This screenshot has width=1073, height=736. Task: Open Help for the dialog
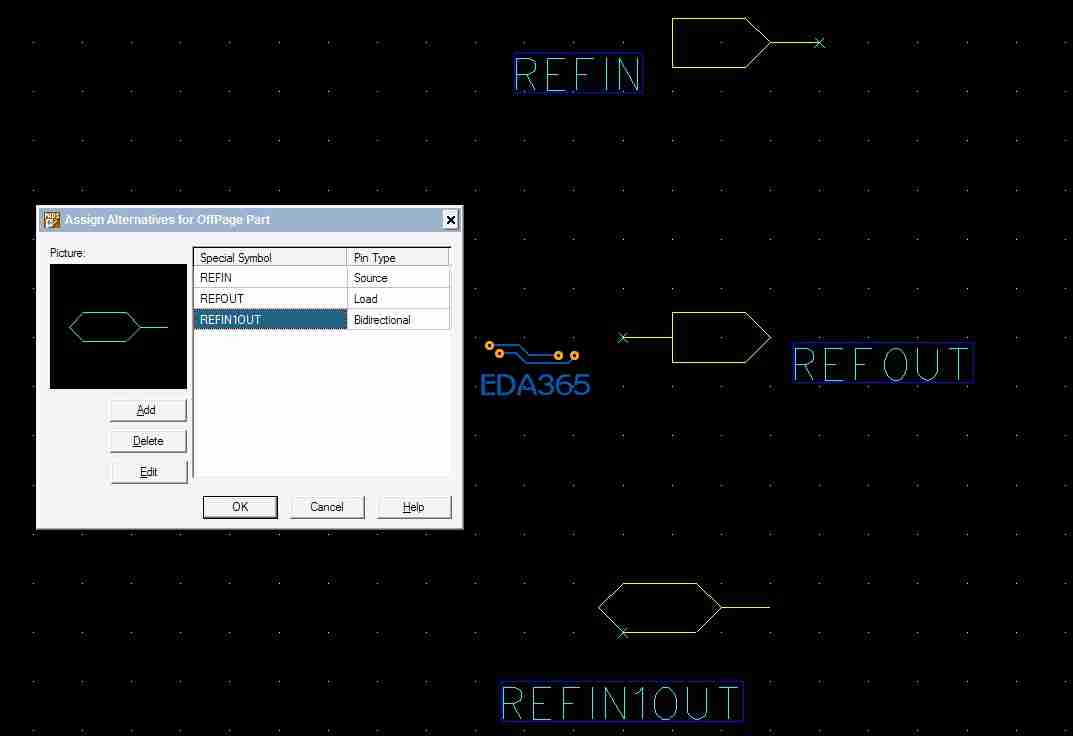(413, 507)
